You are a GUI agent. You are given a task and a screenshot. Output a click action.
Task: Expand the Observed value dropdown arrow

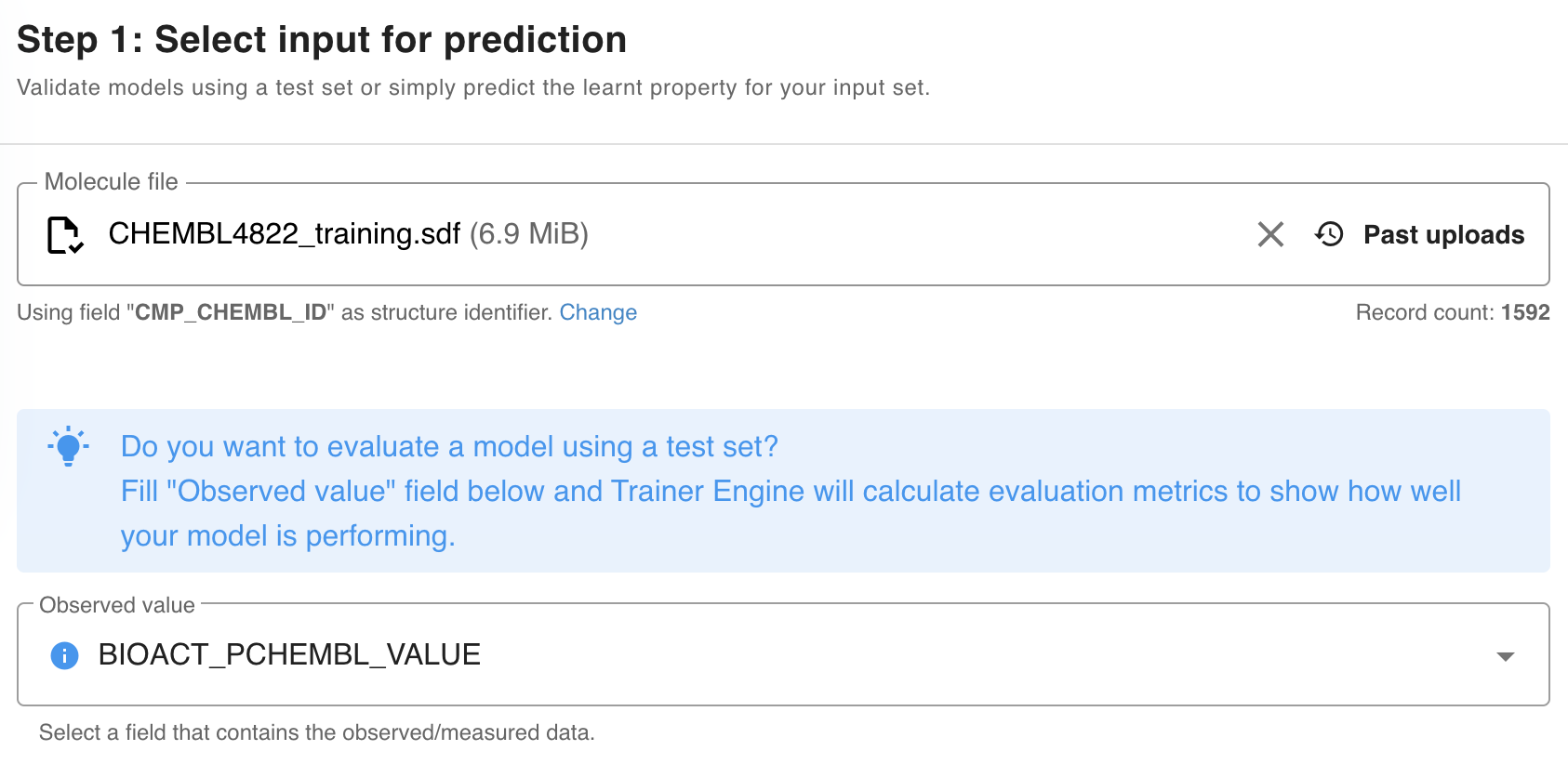point(1505,656)
